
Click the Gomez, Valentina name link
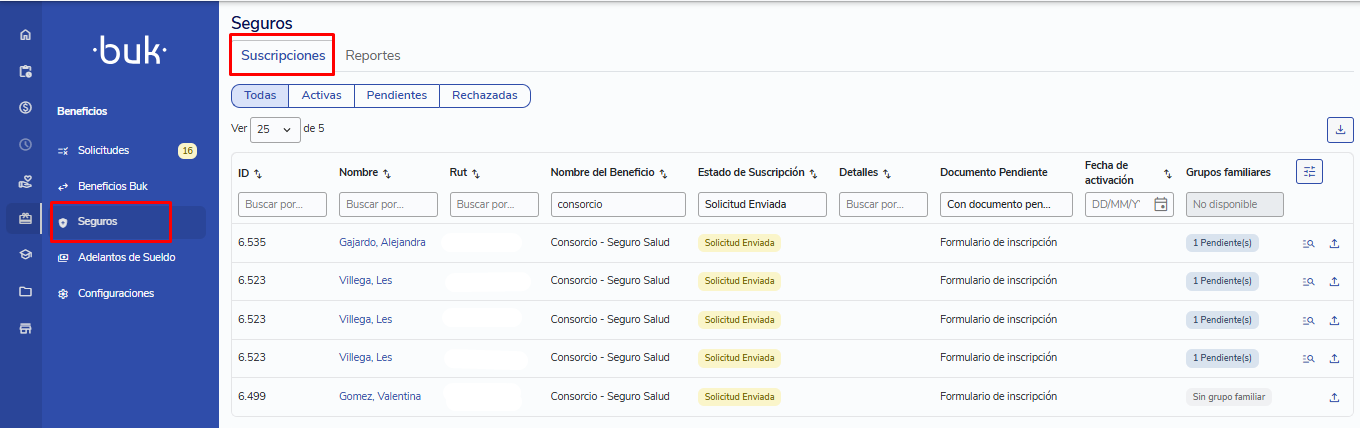tap(380, 397)
